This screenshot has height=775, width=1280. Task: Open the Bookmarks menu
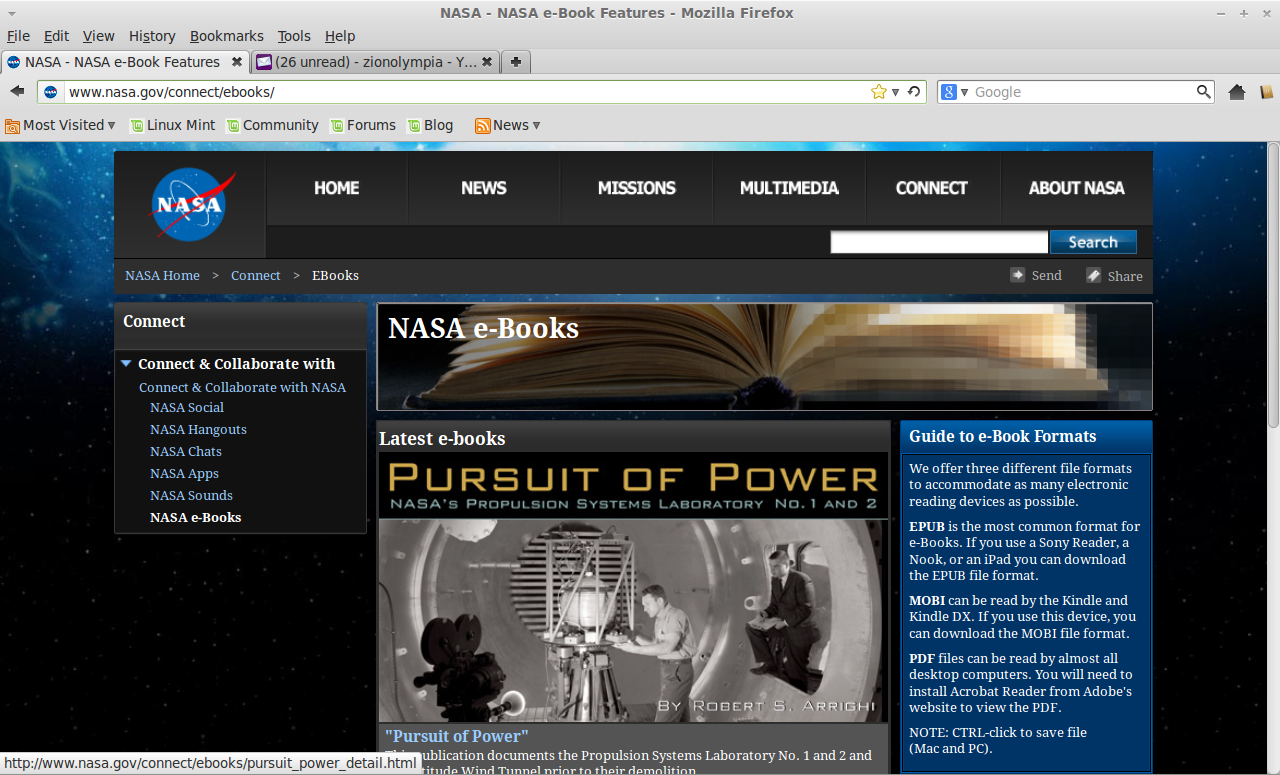(x=227, y=36)
